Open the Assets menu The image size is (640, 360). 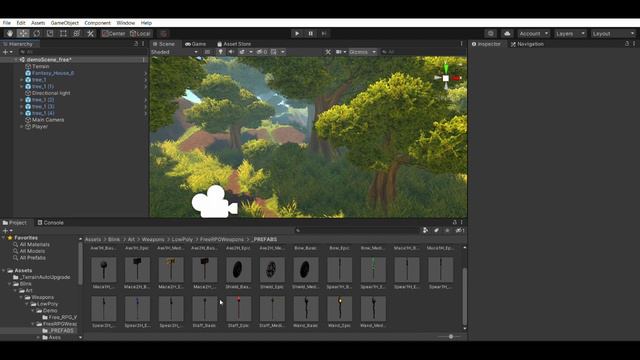coord(38,23)
